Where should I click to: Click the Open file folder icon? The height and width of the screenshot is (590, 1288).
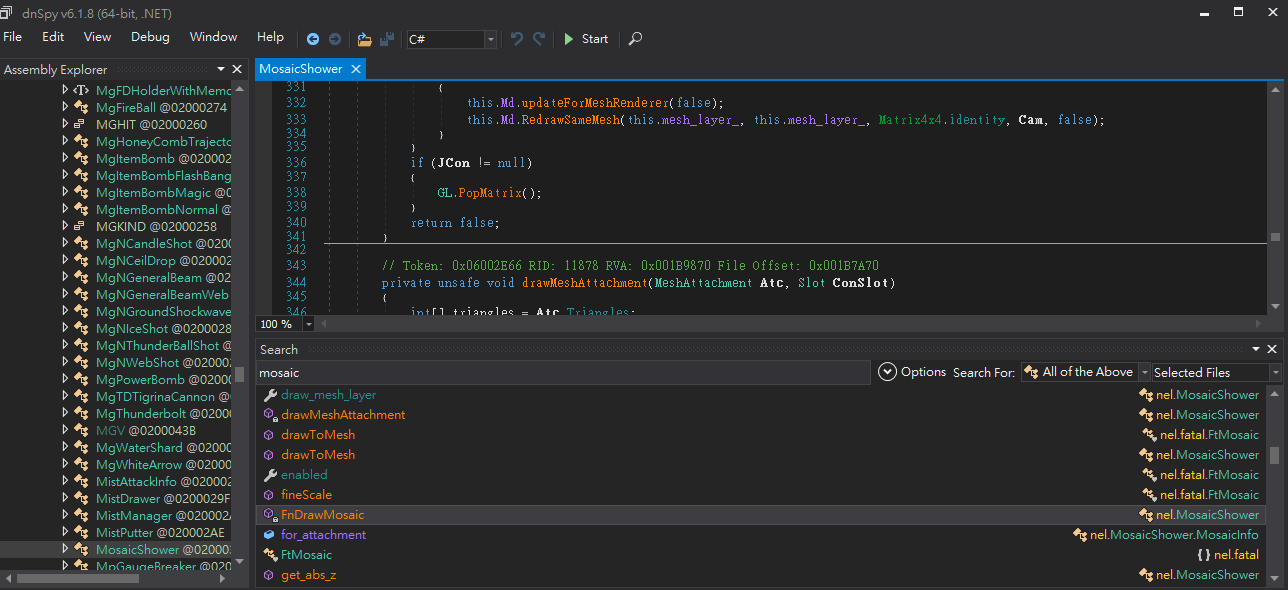[x=364, y=39]
